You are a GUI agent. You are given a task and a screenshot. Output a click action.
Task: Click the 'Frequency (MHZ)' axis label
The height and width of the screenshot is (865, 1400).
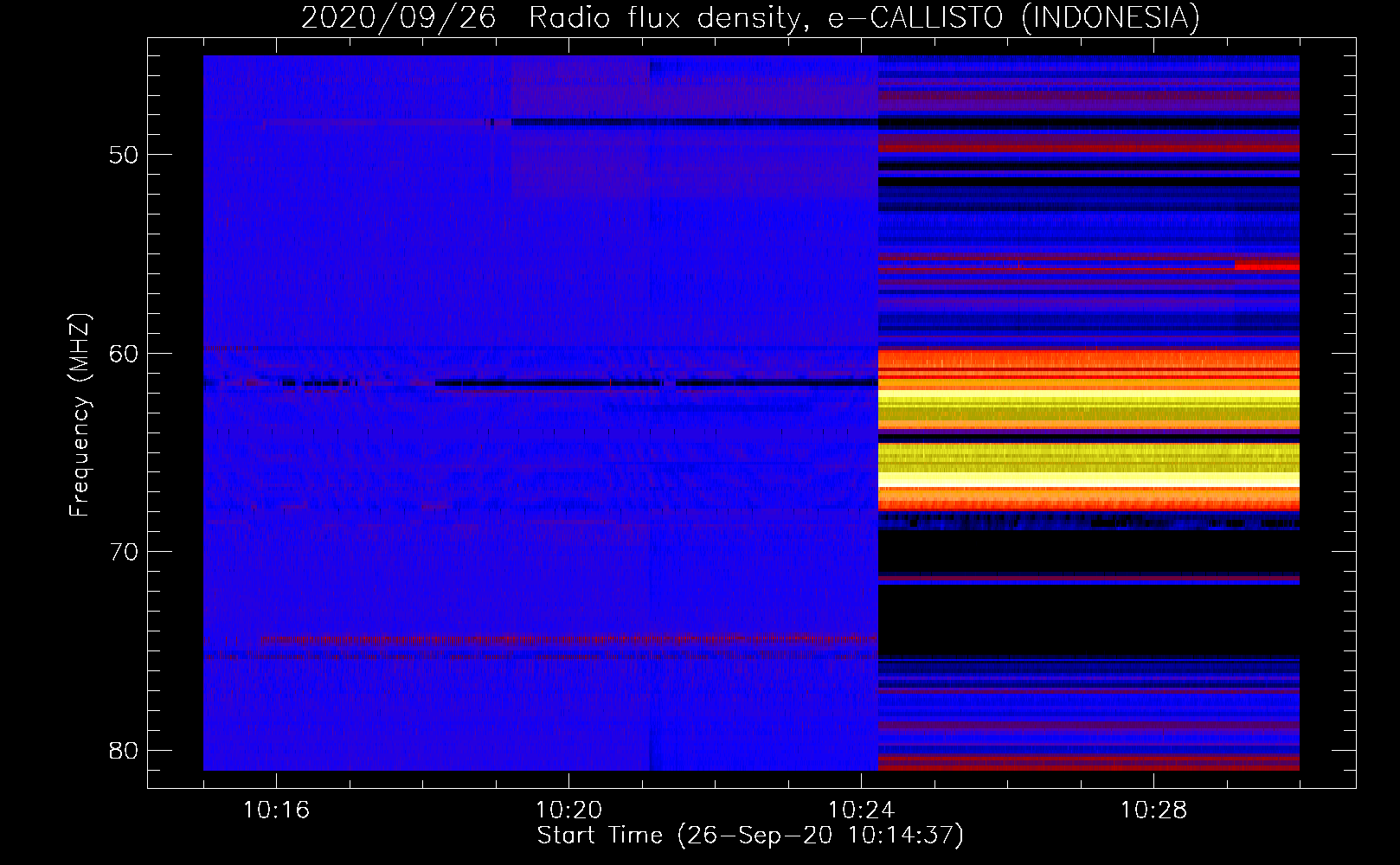(x=80, y=415)
